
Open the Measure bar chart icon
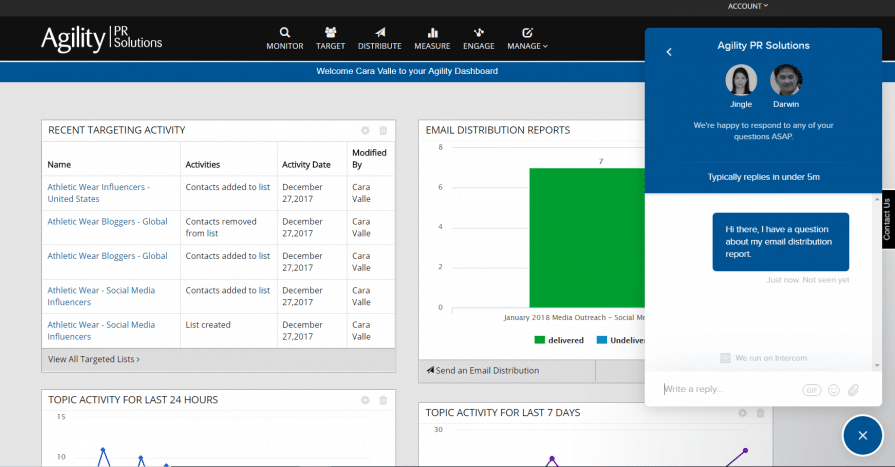[x=432, y=33]
